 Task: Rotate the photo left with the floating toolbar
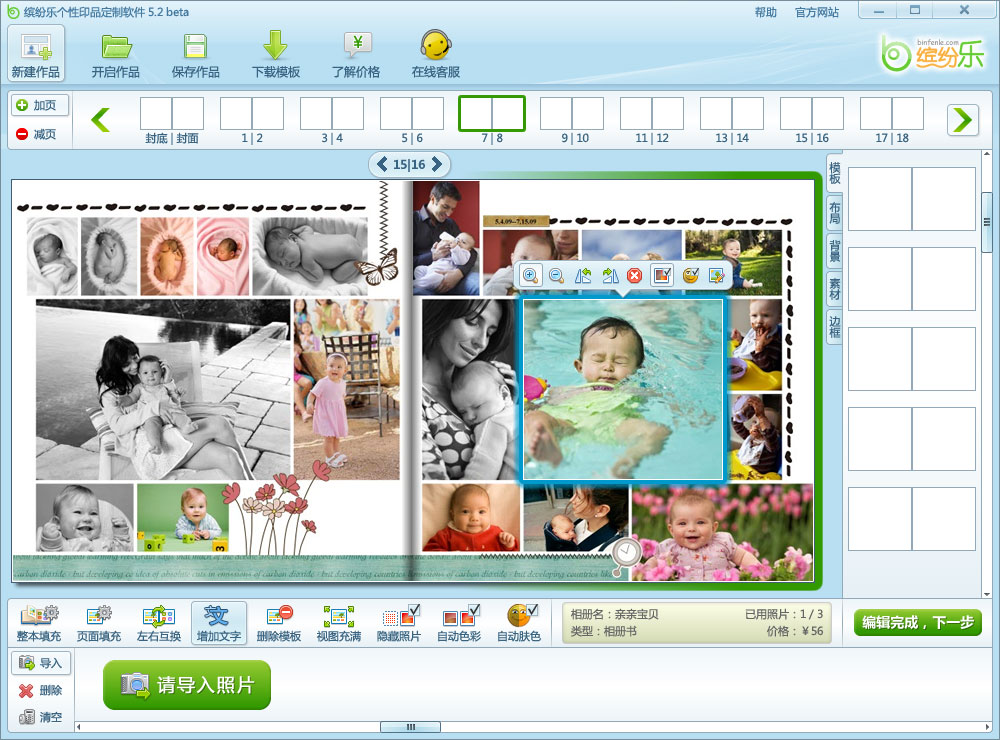[582, 275]
